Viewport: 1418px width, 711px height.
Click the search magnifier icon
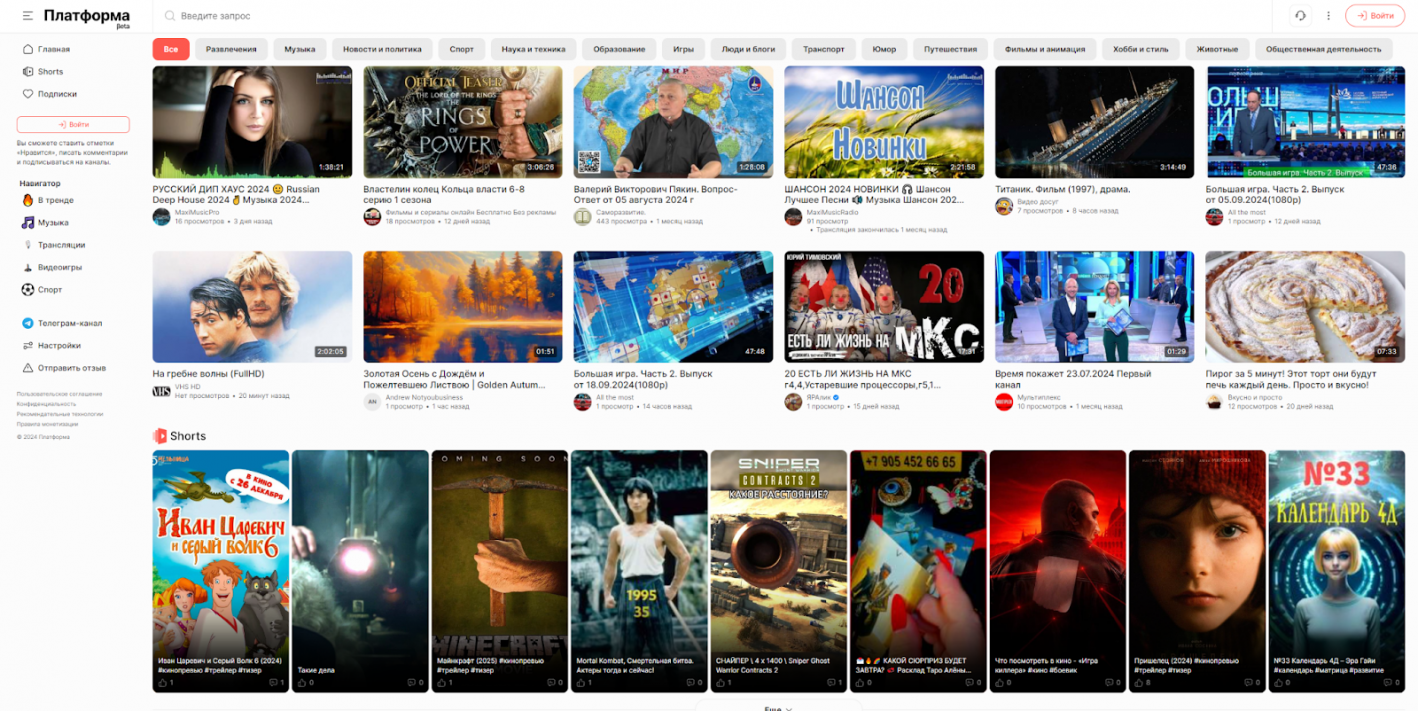(x=170, y=16)
